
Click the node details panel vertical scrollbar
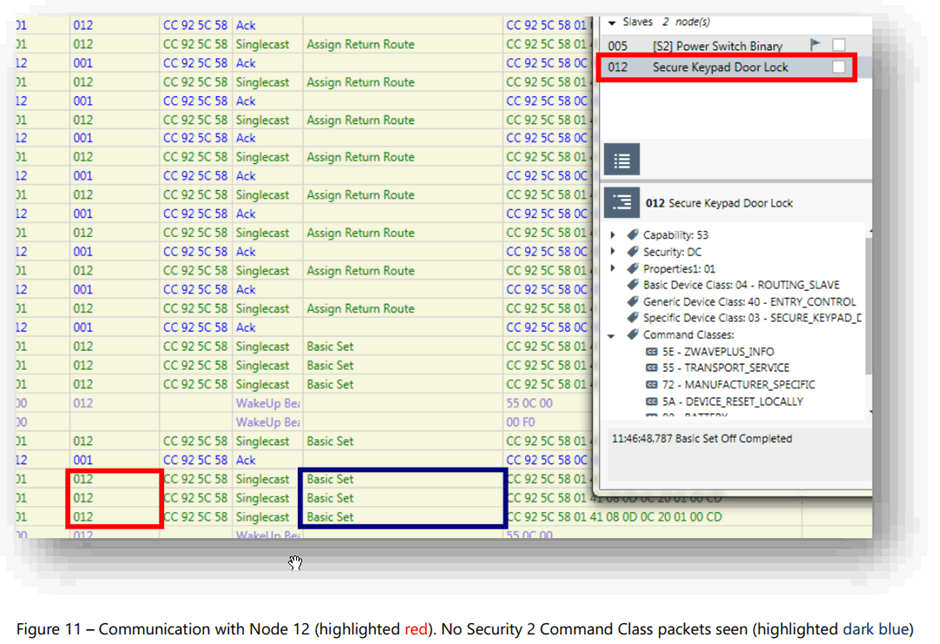point(868,306)
